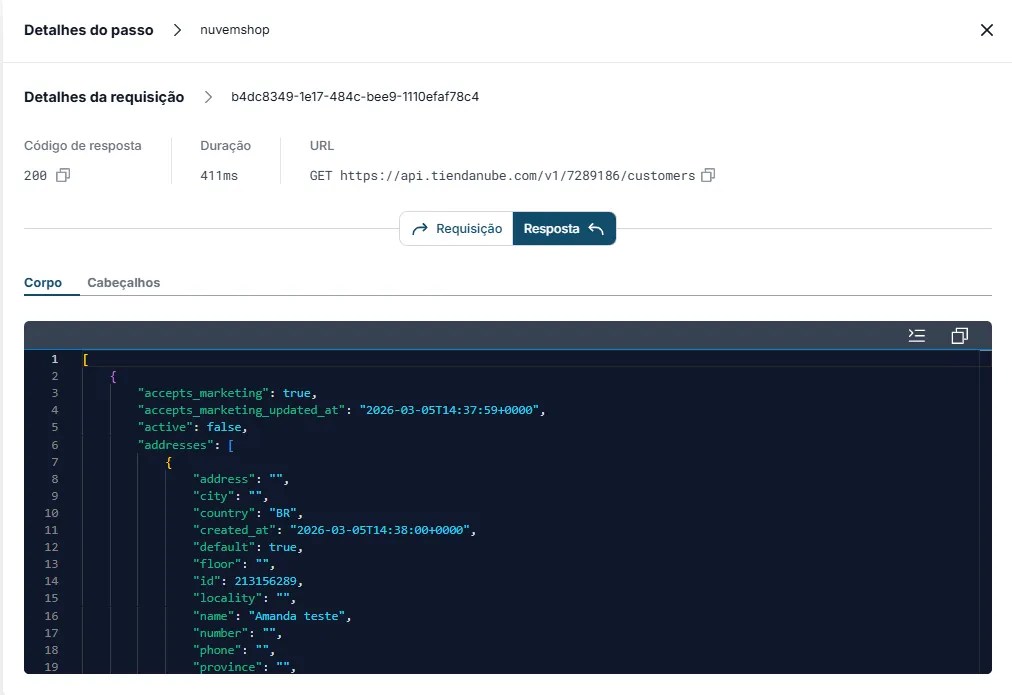
Task: Click the "accepts_marketing_updated_at" timestamp value
Action: (449, 410)
